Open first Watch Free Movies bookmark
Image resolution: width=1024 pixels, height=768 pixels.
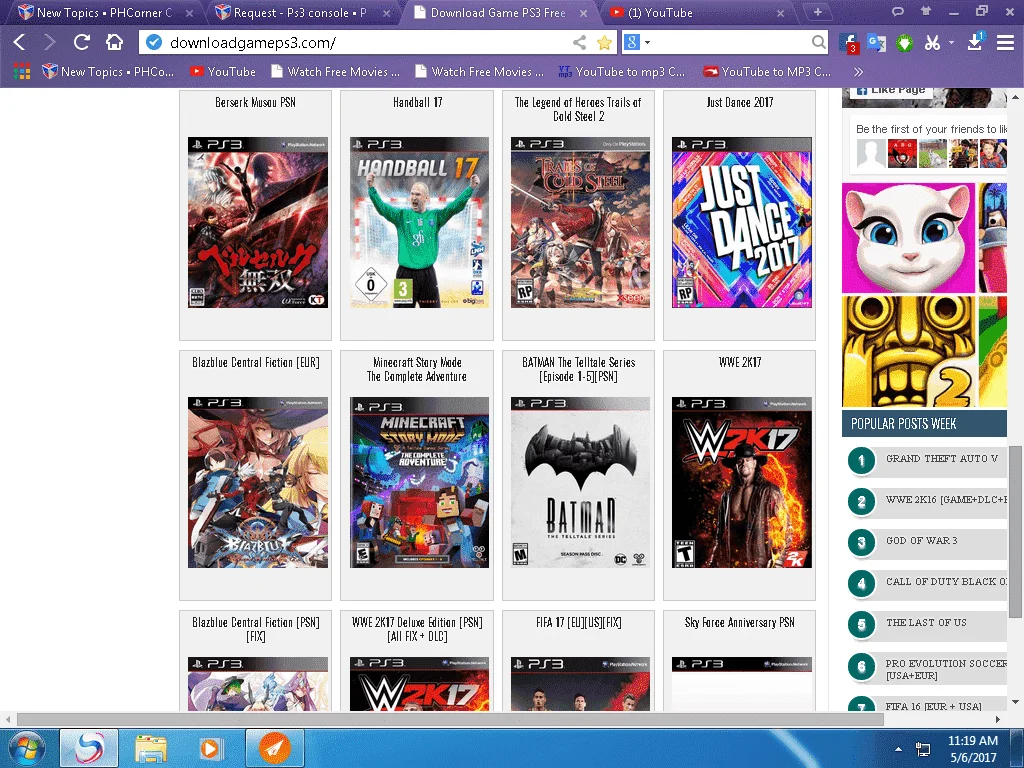point(336,72)
